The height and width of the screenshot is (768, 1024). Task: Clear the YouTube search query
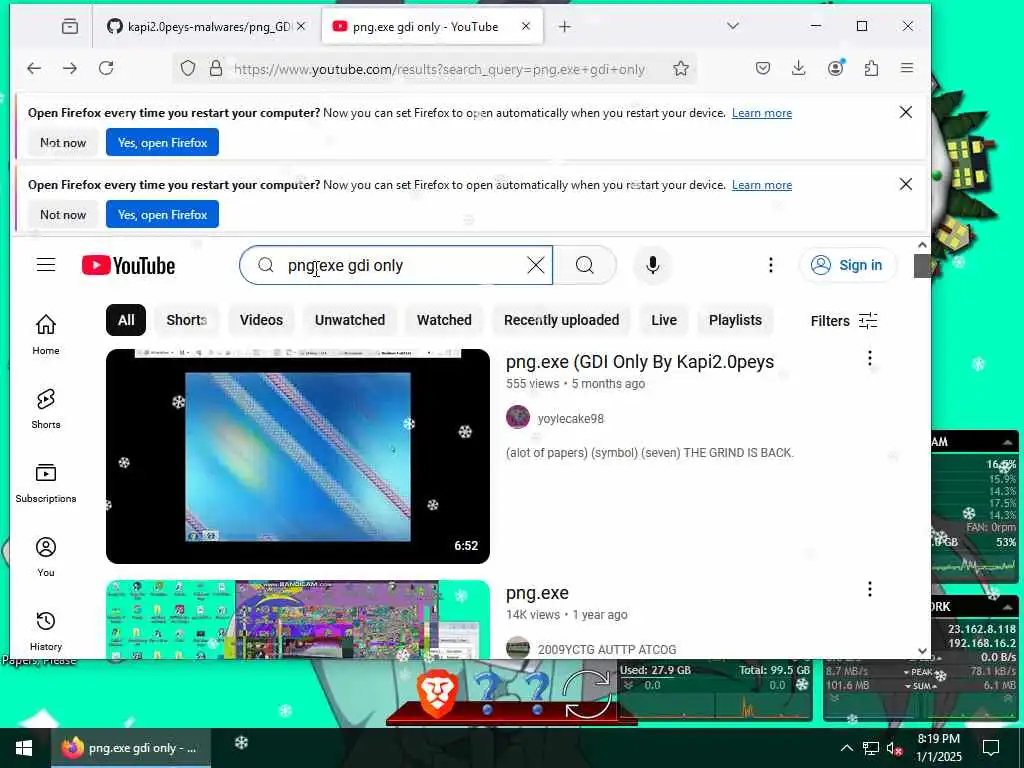536,265
